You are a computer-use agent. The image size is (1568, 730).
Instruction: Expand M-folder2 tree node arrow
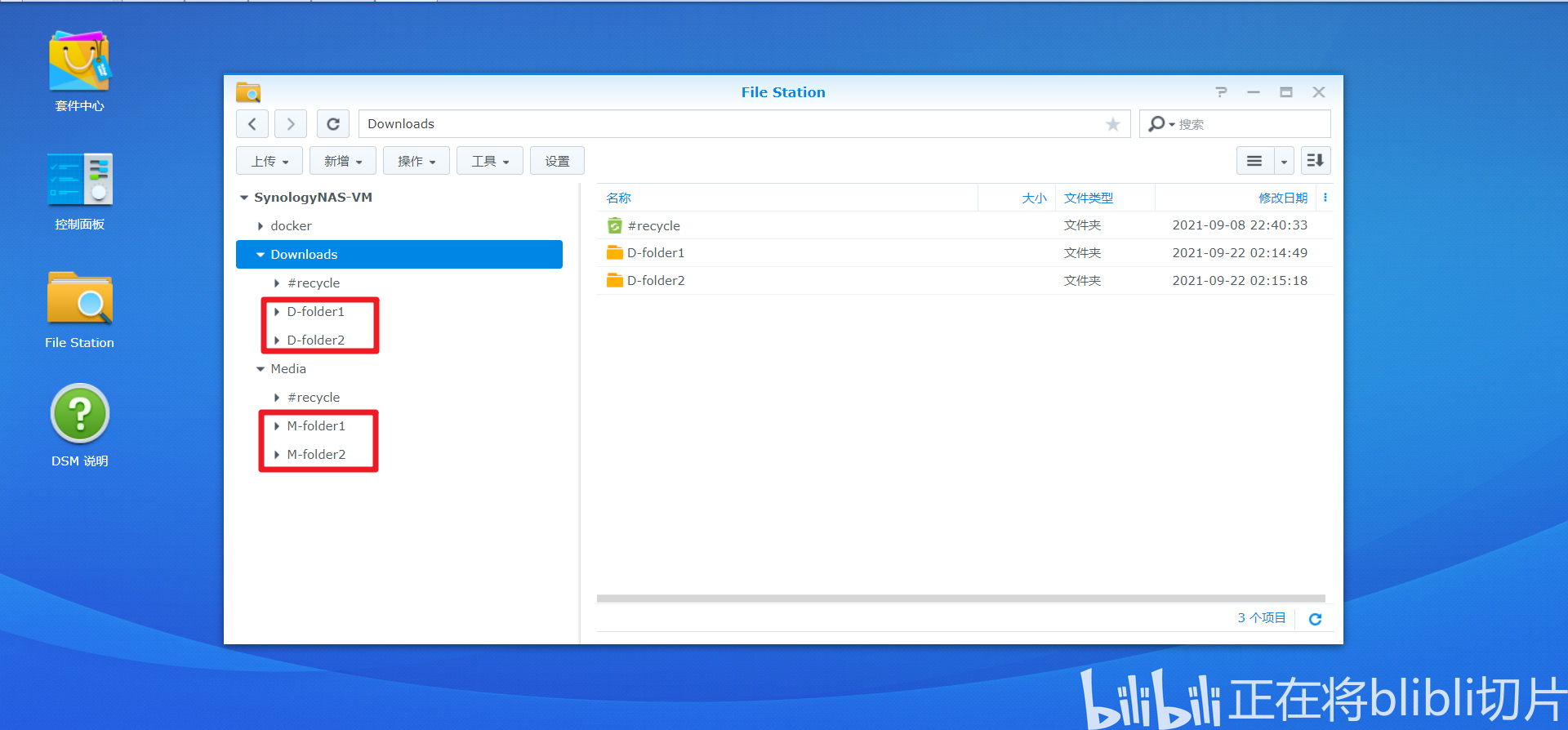coord(277,455)
